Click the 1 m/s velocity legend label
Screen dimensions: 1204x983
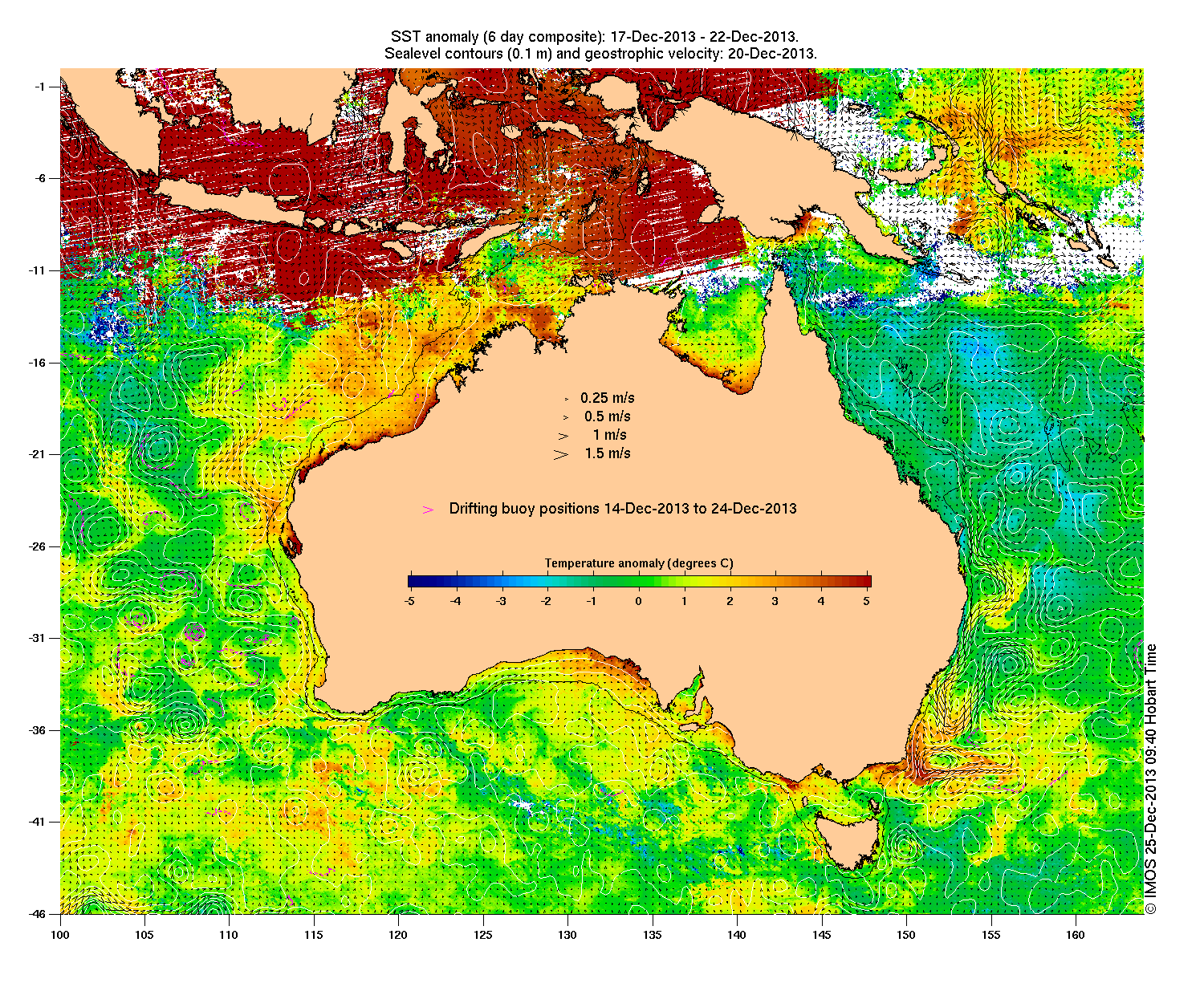(x=610, y=435)
